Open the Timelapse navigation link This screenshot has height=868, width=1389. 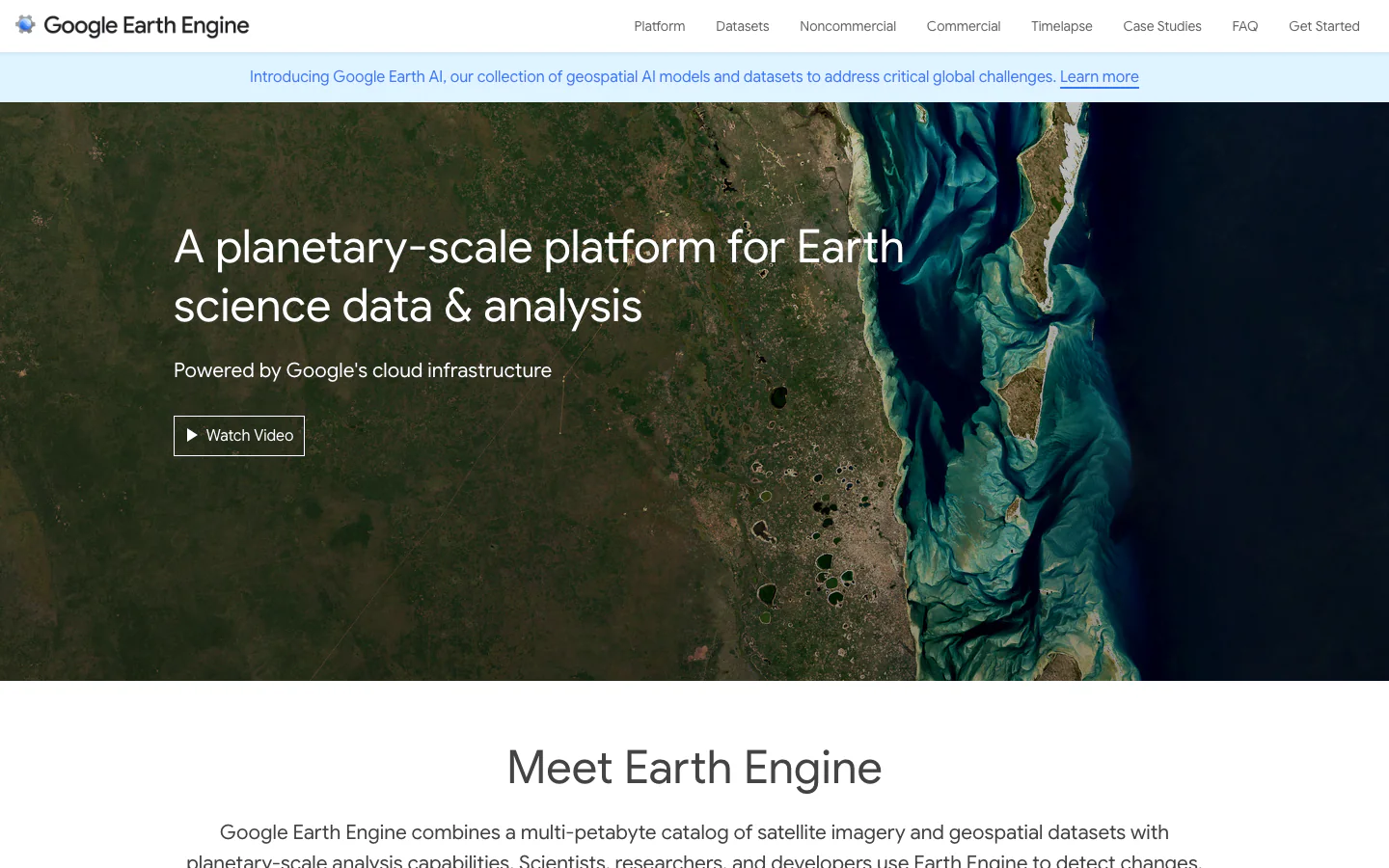(x=1062, y=26)
